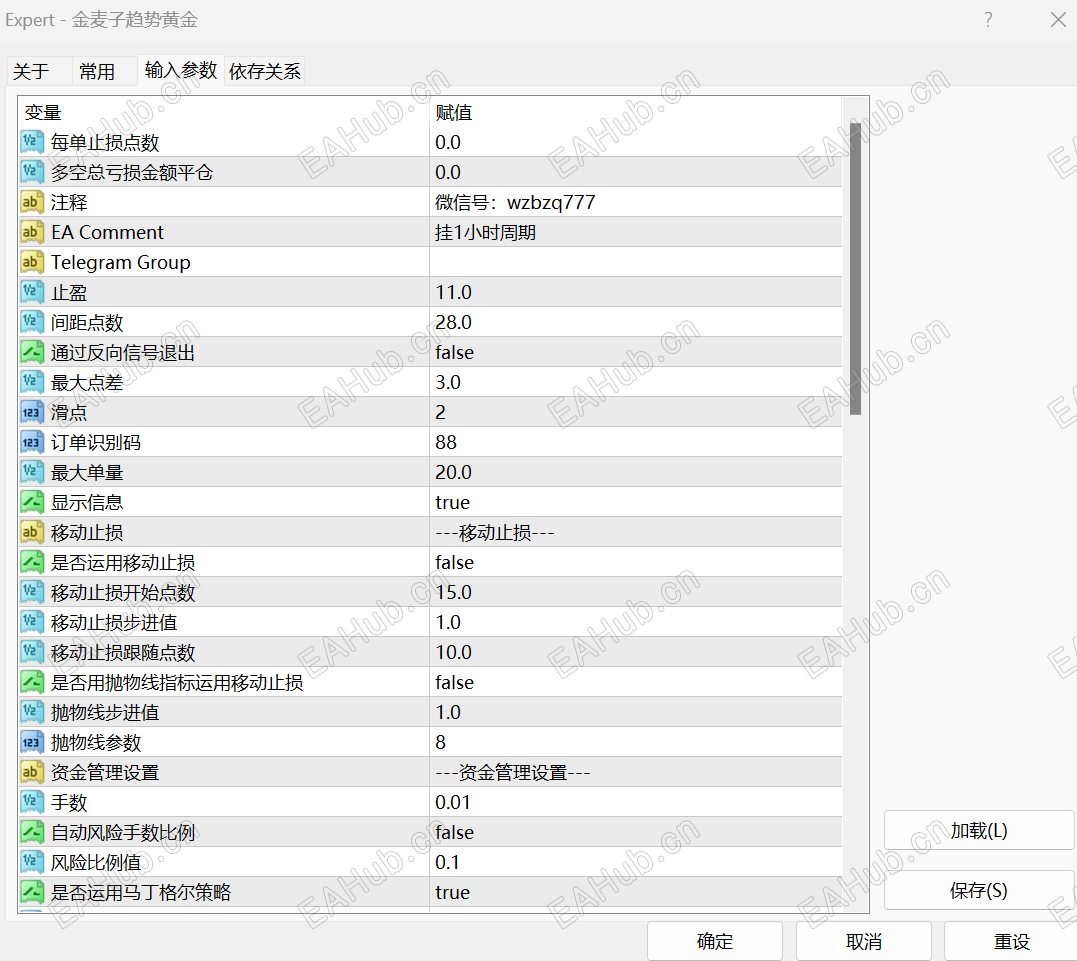Screen dimensions: 1077x961
Task: Select the 123 integer icon beside 滑点
Action: (31, 412)
